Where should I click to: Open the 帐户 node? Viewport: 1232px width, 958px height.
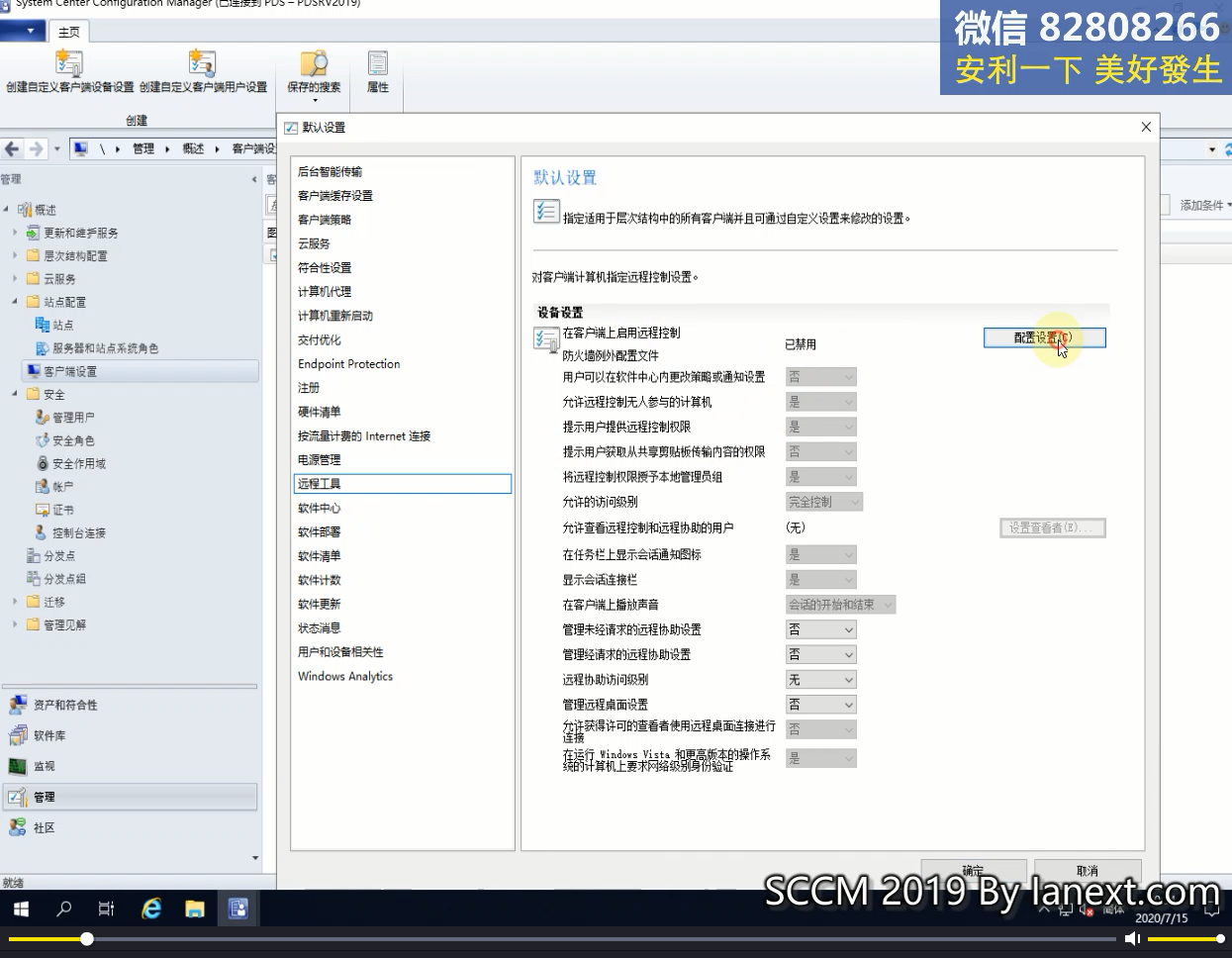point(62,487)
